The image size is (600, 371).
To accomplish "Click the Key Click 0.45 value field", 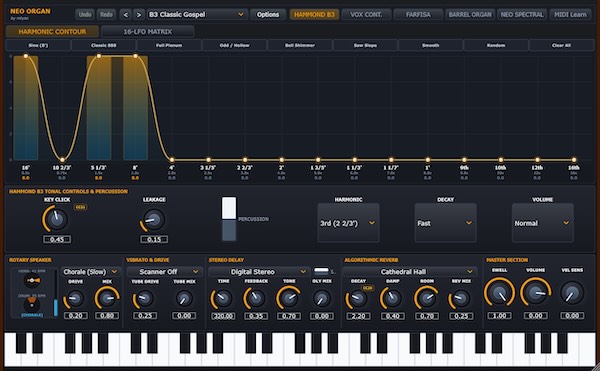I will click(x=57, y=239).
